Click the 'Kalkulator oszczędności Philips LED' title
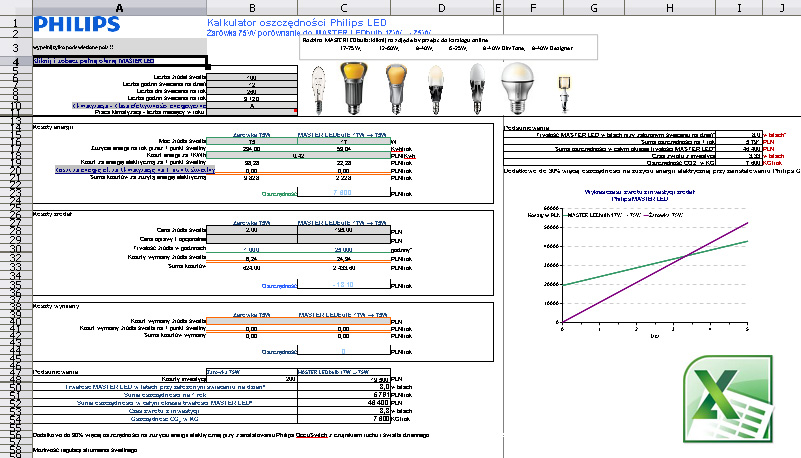The image size is (801, 458). [297, 22]
